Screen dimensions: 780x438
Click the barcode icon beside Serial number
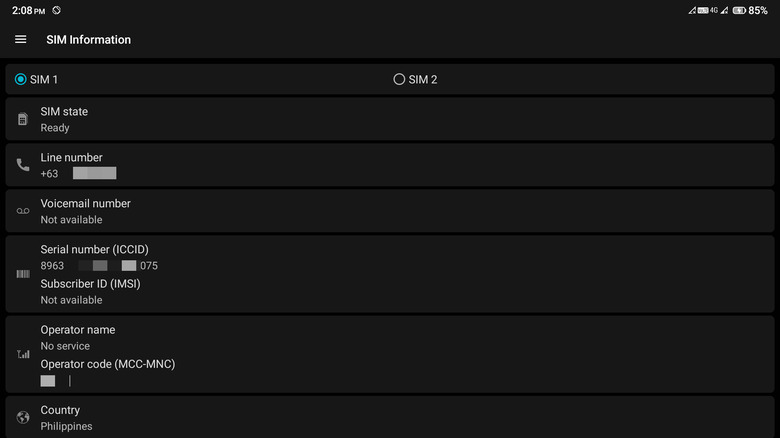pyautogui.click(x=22, y=273)
